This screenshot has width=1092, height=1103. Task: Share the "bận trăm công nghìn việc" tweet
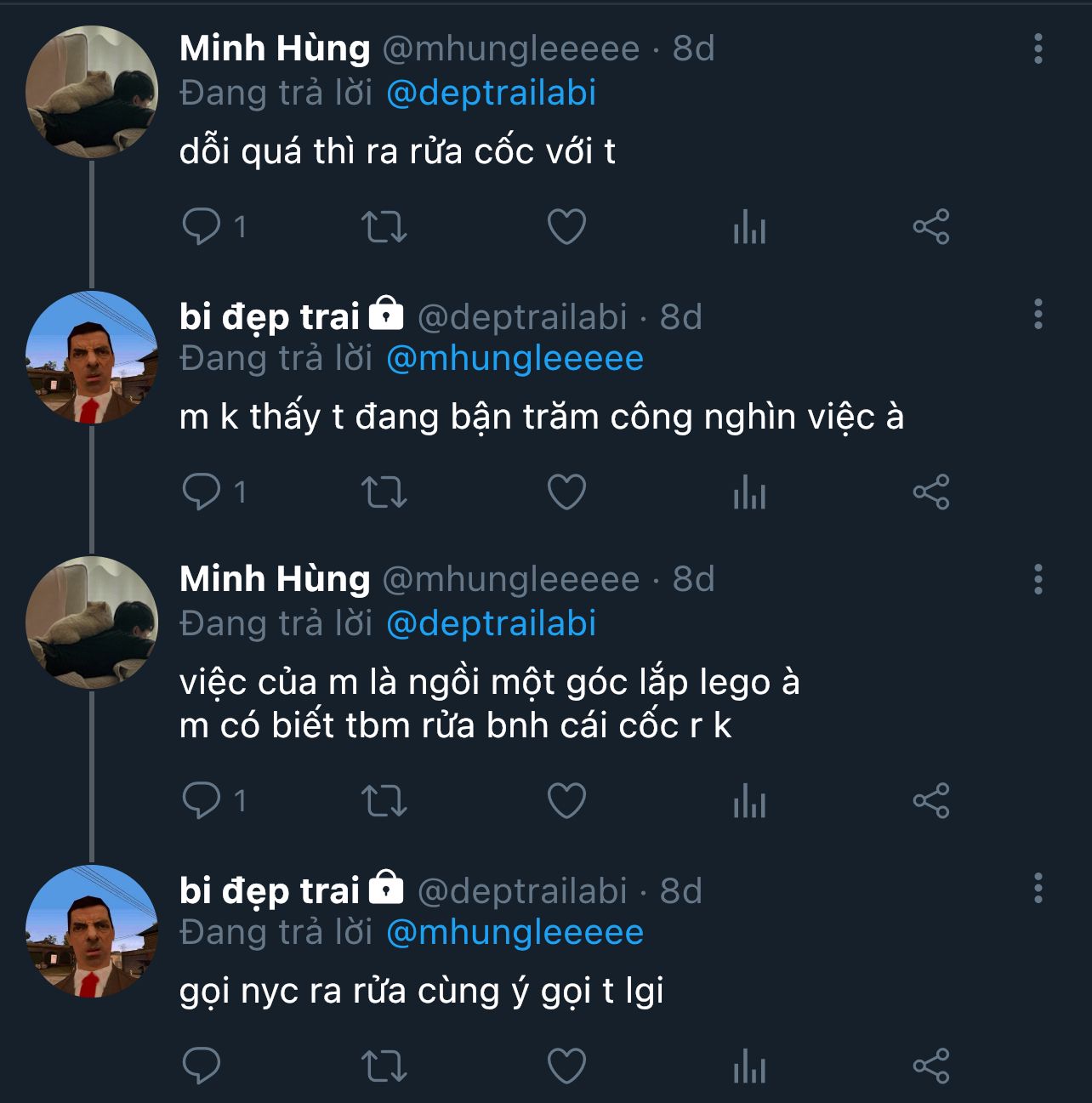[931, 492]
